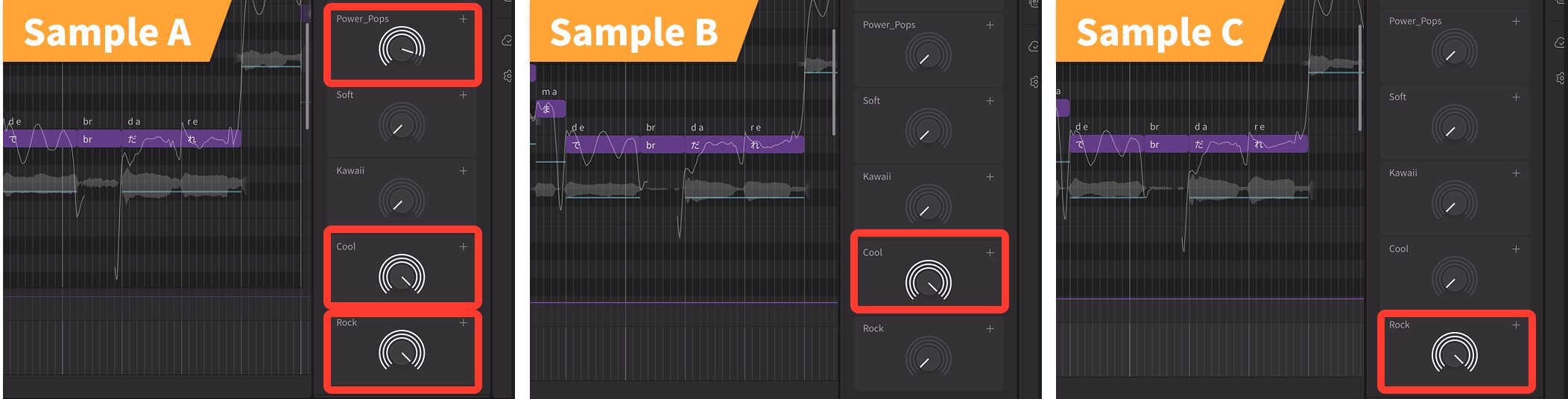Click the Rock knob in Sample A
This screenshot has height=399, width=1568.
pyautogui.click(x=402, y=352)
